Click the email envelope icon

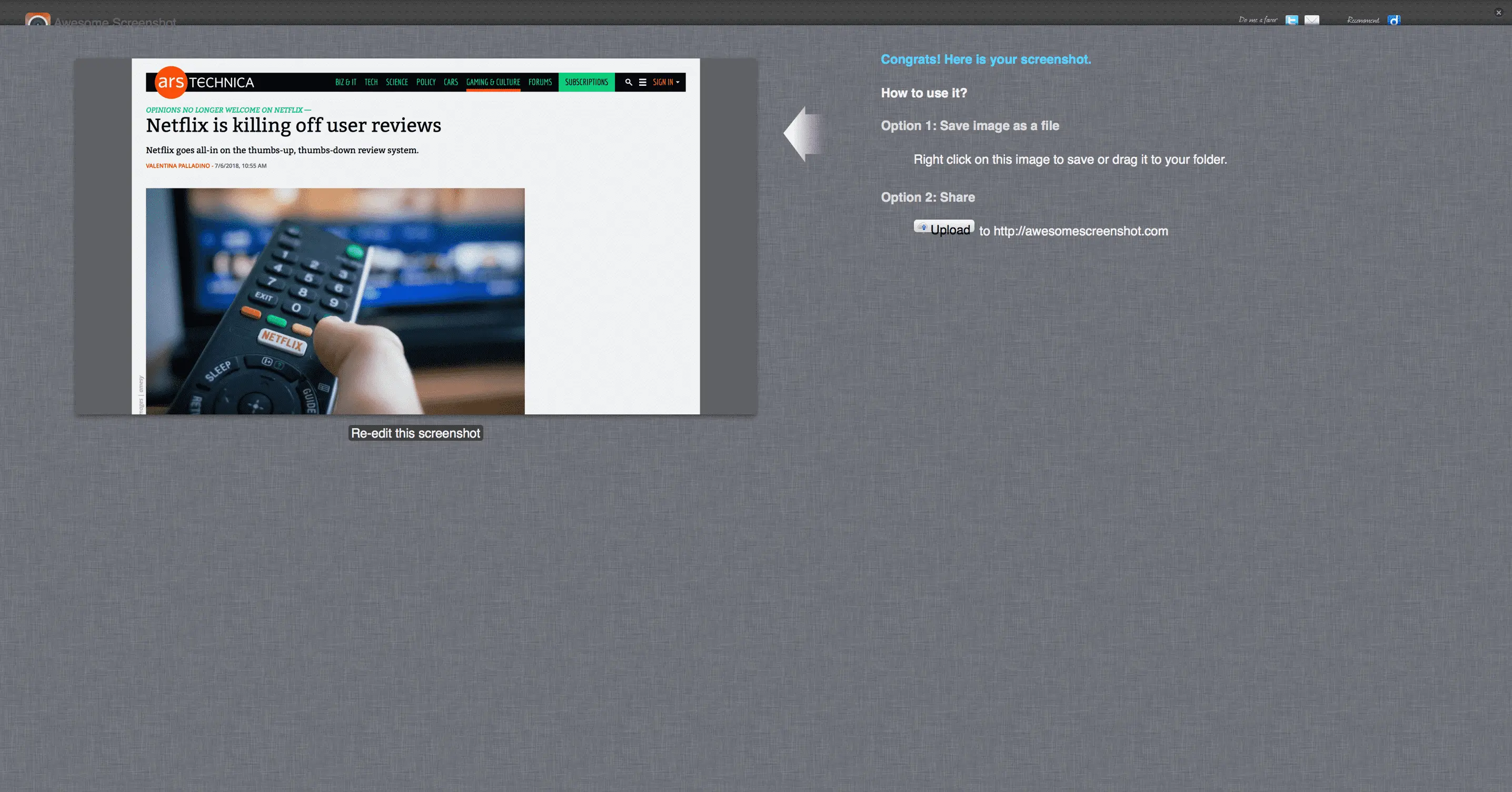pos(1311,20)
